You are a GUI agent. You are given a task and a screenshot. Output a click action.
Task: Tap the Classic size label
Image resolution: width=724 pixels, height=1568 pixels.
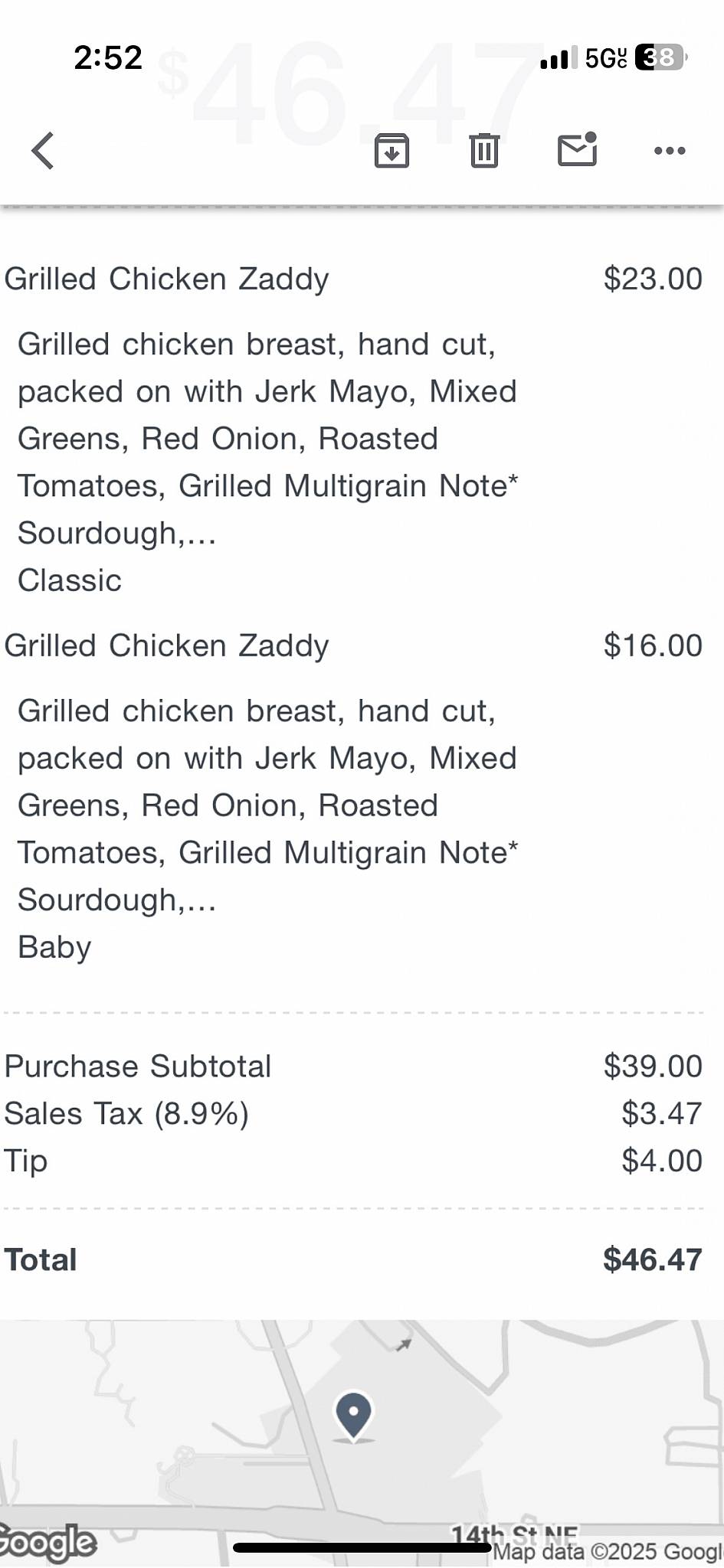70,580
